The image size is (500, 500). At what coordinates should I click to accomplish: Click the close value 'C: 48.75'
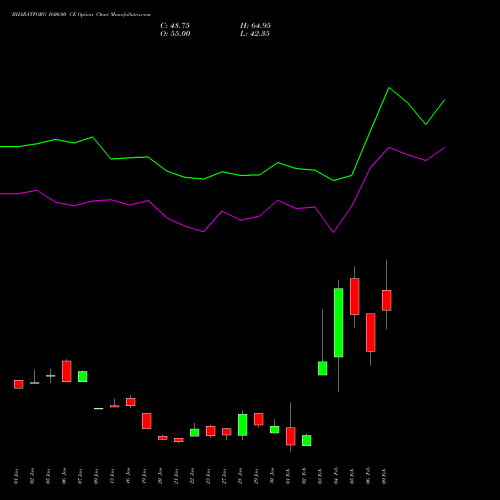click(175, 26)
